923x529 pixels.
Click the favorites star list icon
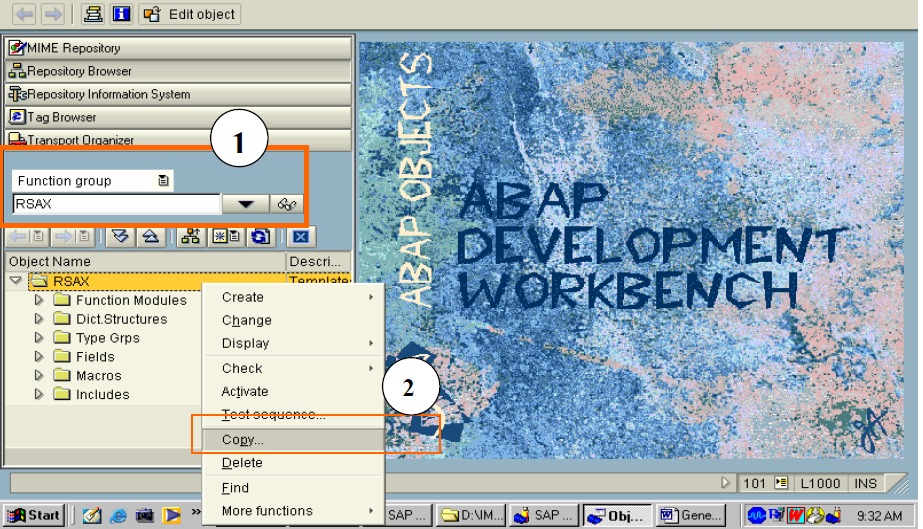(226, 237)
